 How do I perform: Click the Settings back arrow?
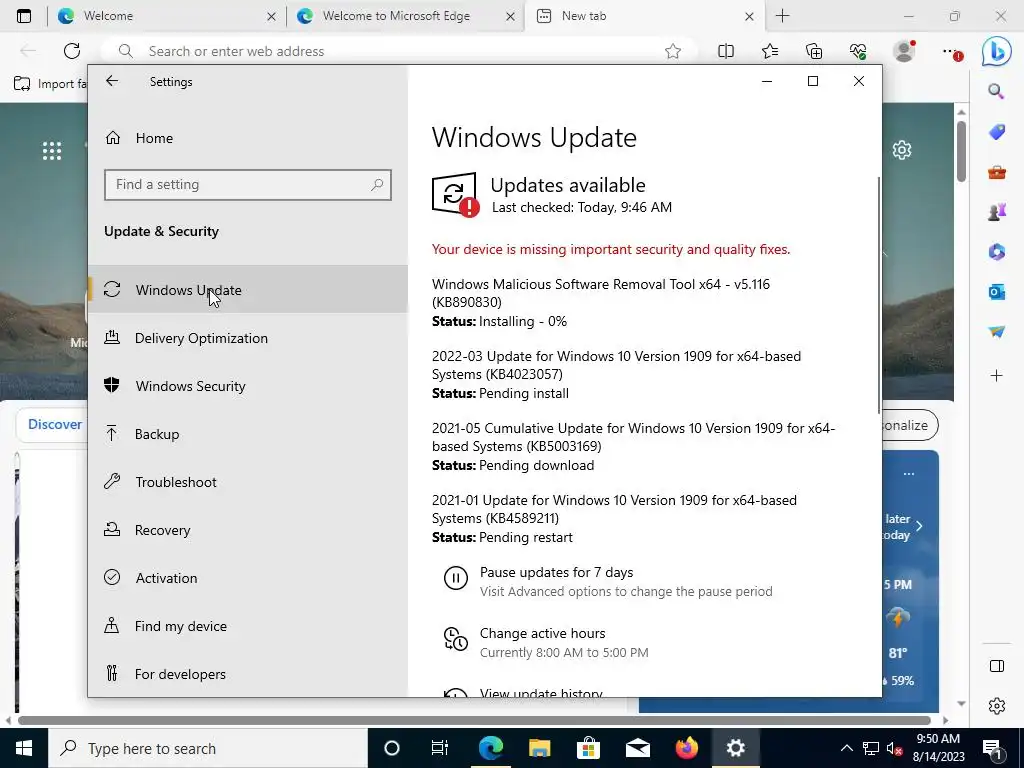pyautogui.click(x=112, y=81)
